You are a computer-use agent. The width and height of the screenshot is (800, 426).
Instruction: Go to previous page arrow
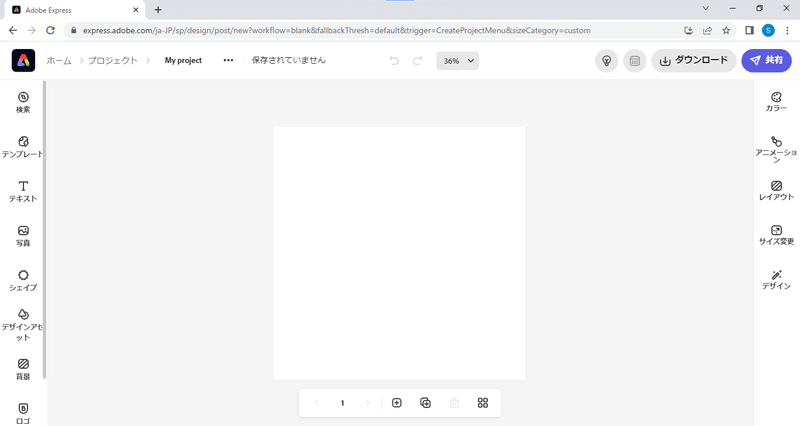pyautogui.click(x=317, y=403)
